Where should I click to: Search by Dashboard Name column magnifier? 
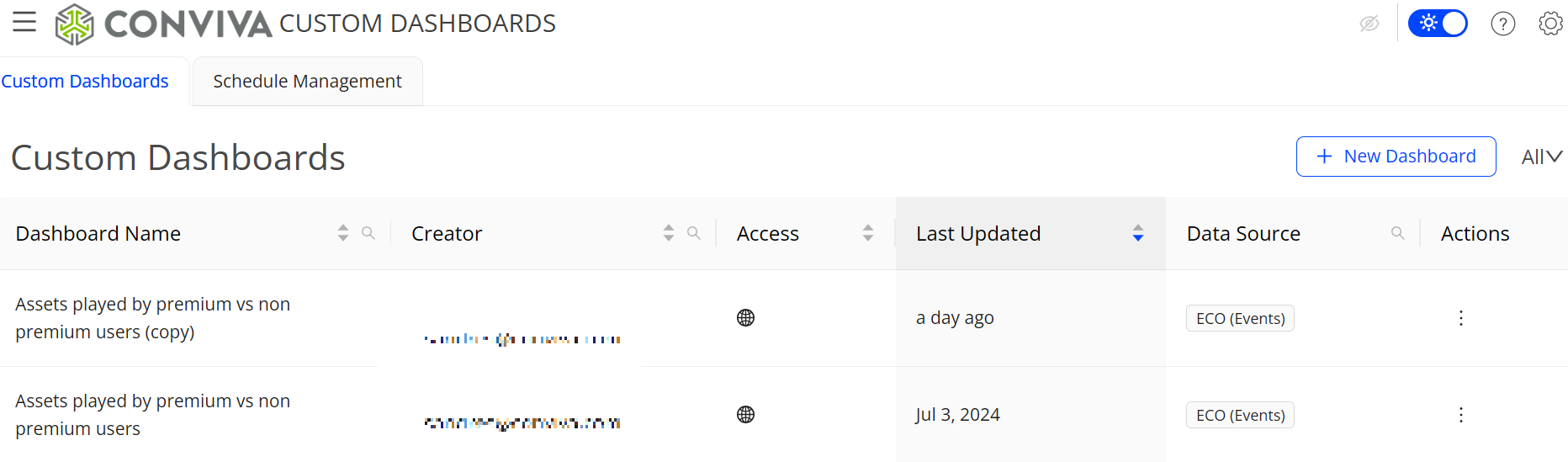368,233
